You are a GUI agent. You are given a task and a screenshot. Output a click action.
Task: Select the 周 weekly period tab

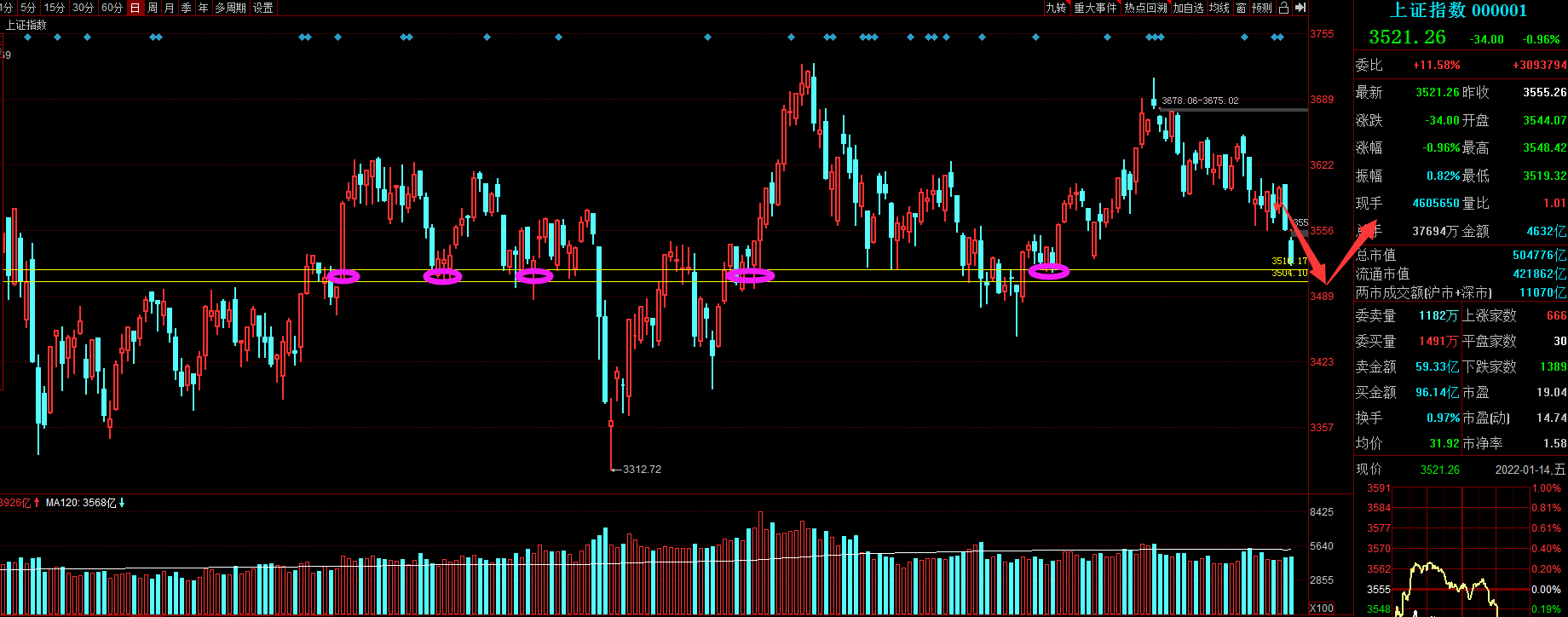(x=153, y=8)
